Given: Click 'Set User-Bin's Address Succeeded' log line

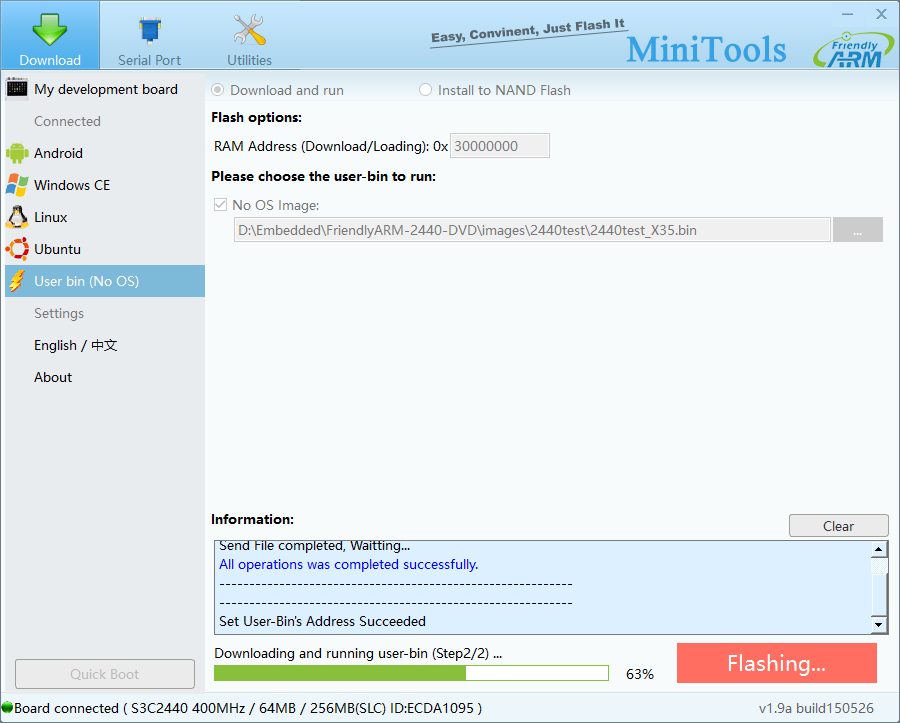Looking at the screenshot, I should pyautogui.click(x=323, y=621).
